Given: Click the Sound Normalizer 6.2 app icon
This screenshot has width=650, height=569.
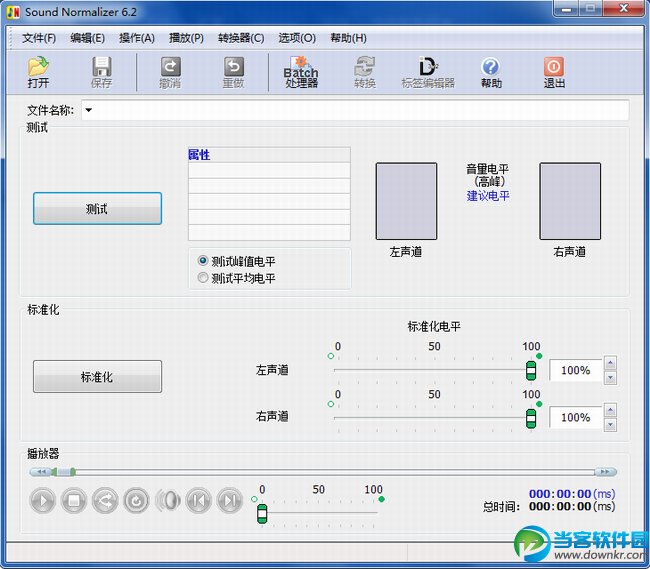Looking at the screenshot, I should click(x=13, y=12).
